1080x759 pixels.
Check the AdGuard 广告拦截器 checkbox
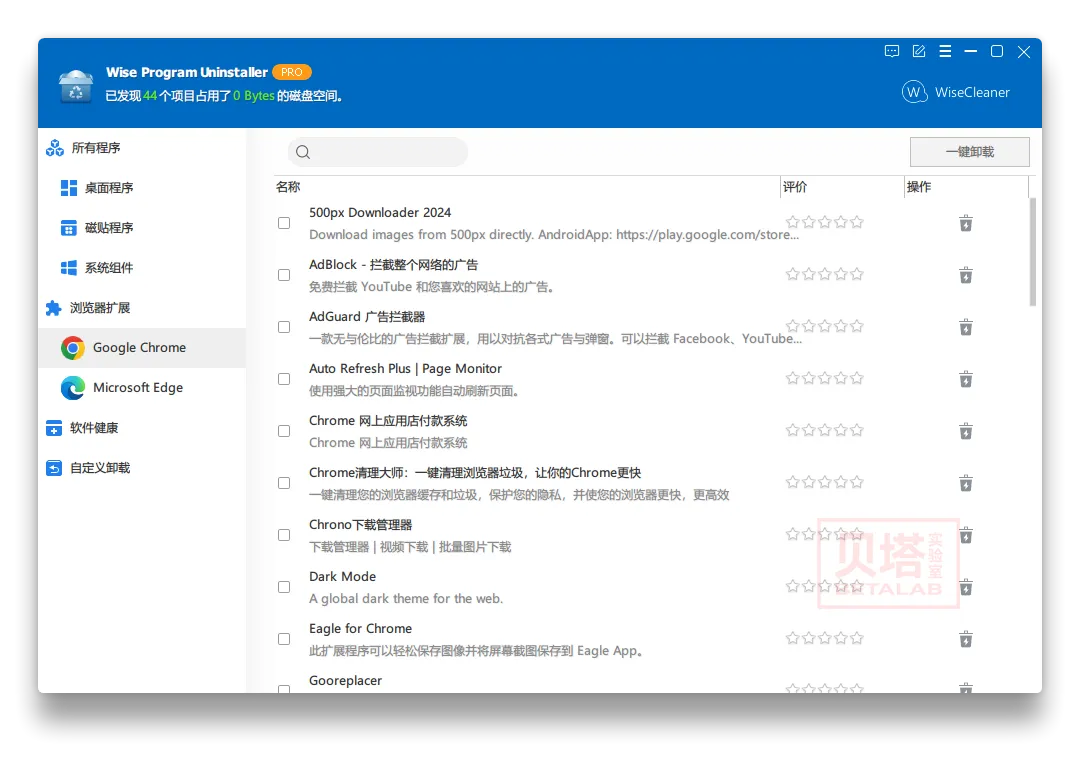284,327
